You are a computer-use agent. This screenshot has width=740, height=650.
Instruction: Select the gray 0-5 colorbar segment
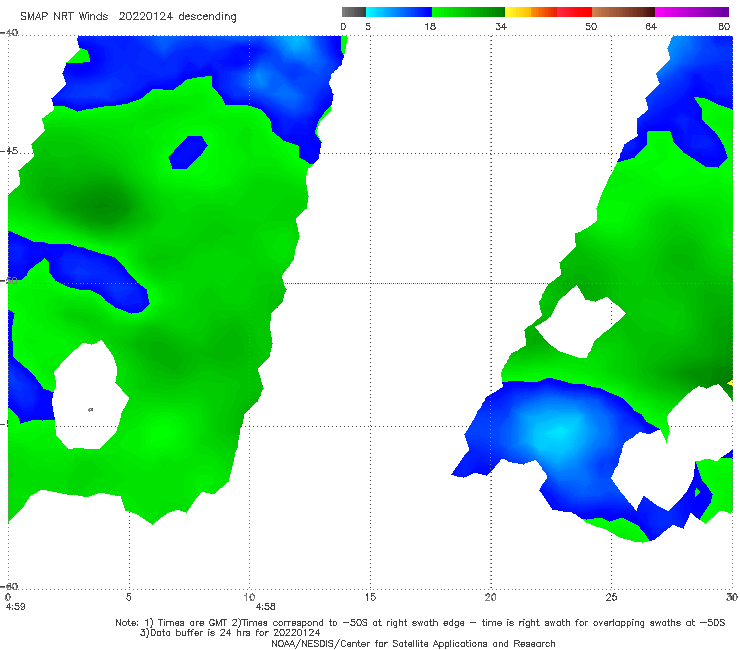click(354, 12)
